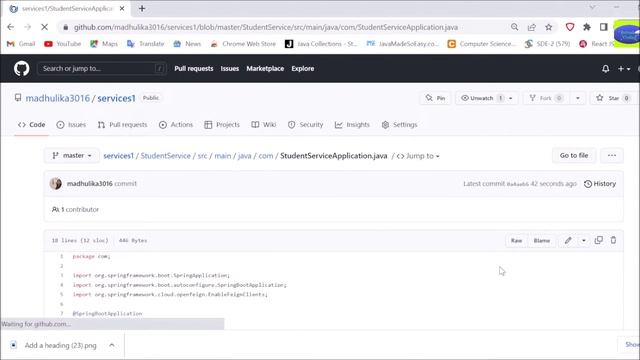Open the Security tab
This screenshot has height=360, width=640.
click(305, 124)
